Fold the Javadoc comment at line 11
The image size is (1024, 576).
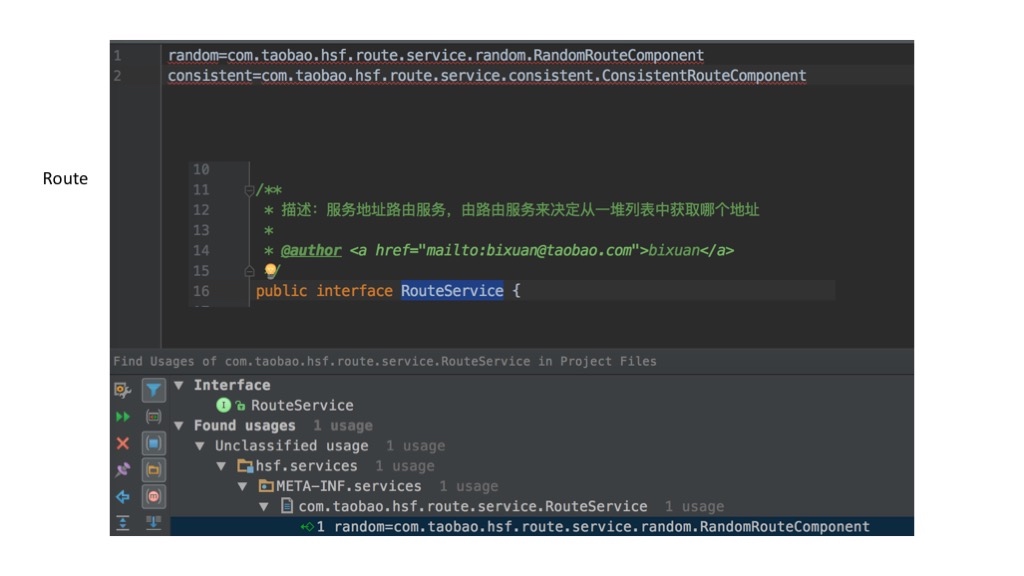click(249, 190)
